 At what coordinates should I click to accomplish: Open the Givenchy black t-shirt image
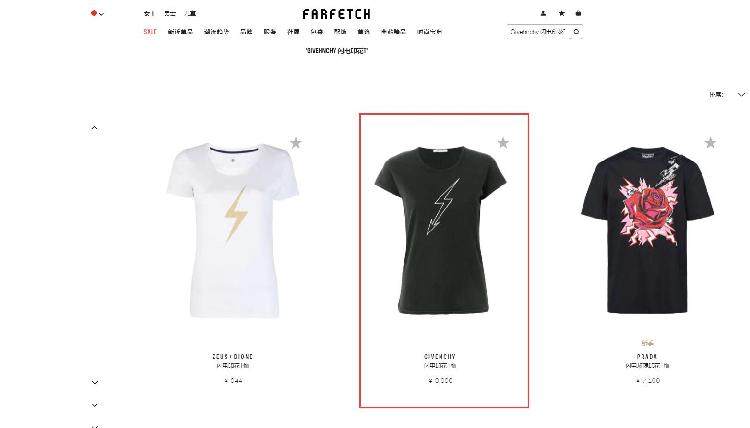click(441, 230)
